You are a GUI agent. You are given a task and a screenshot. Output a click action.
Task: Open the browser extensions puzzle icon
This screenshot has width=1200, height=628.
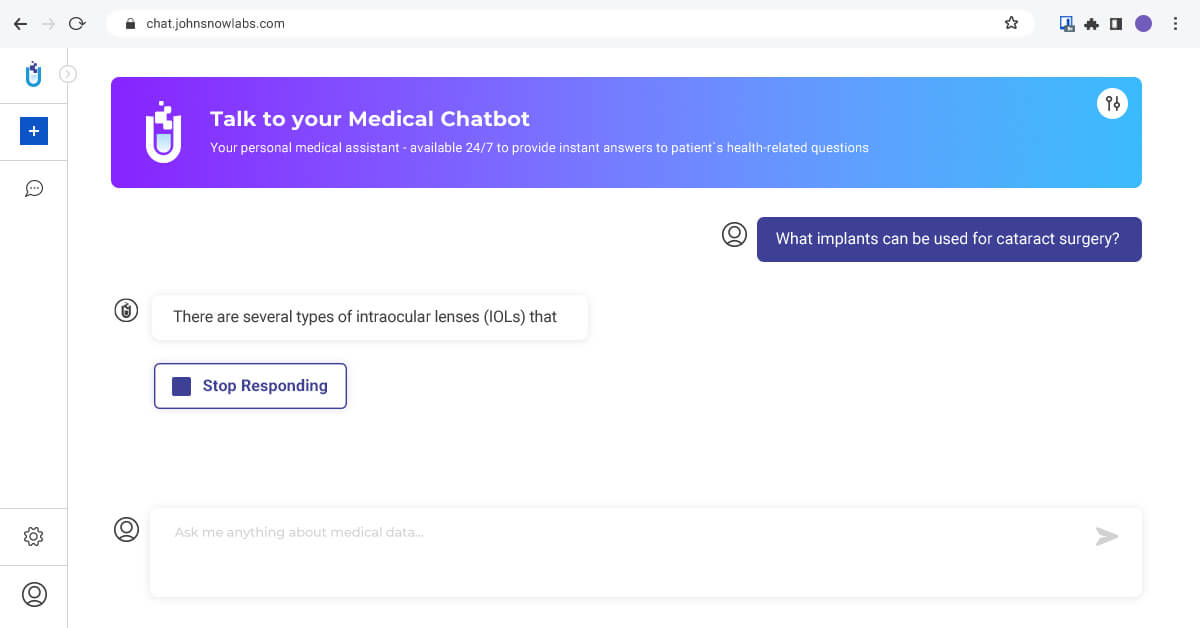[x=1092, y=23]
